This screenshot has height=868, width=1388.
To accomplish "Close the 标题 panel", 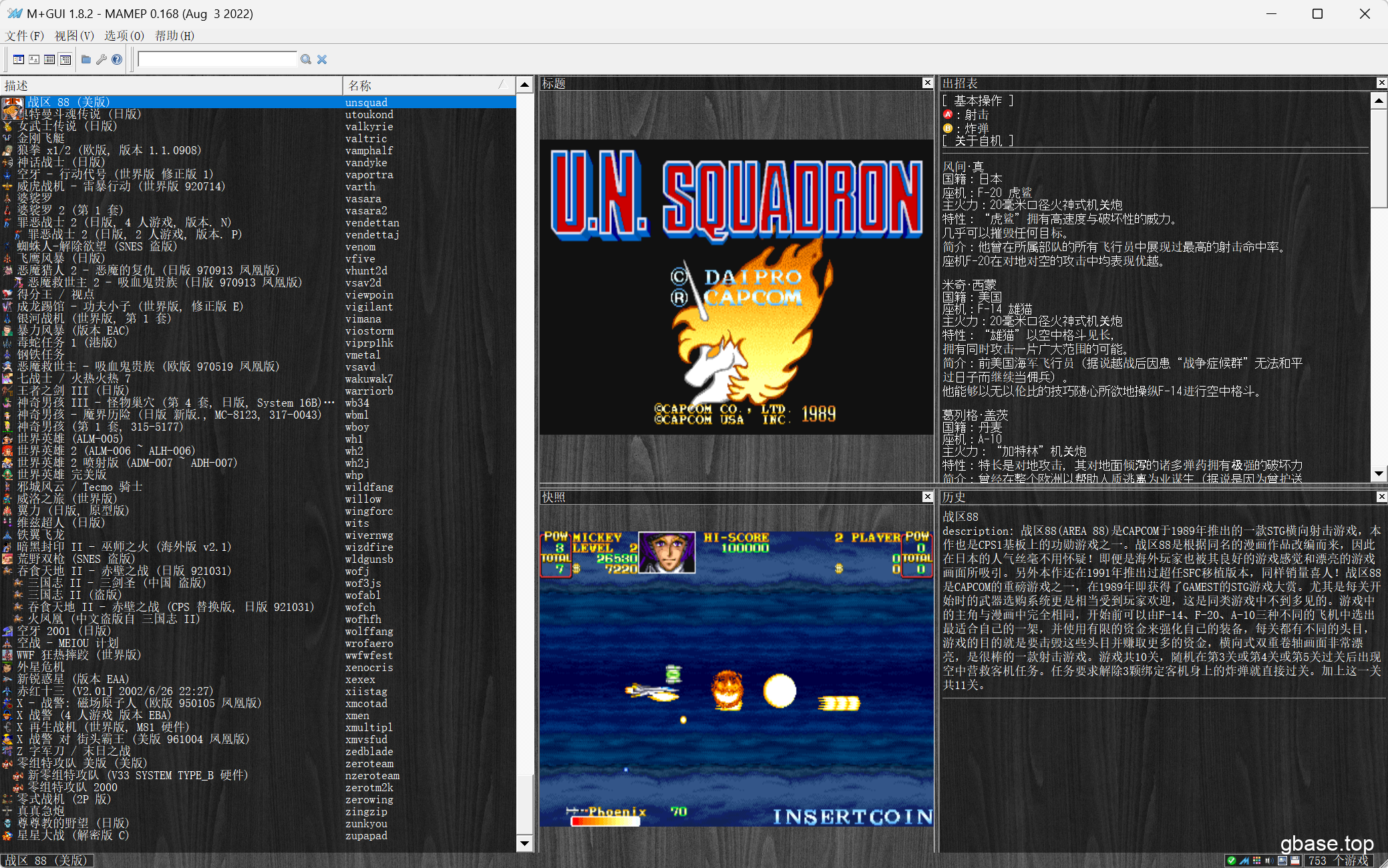I will click(927, 83).
